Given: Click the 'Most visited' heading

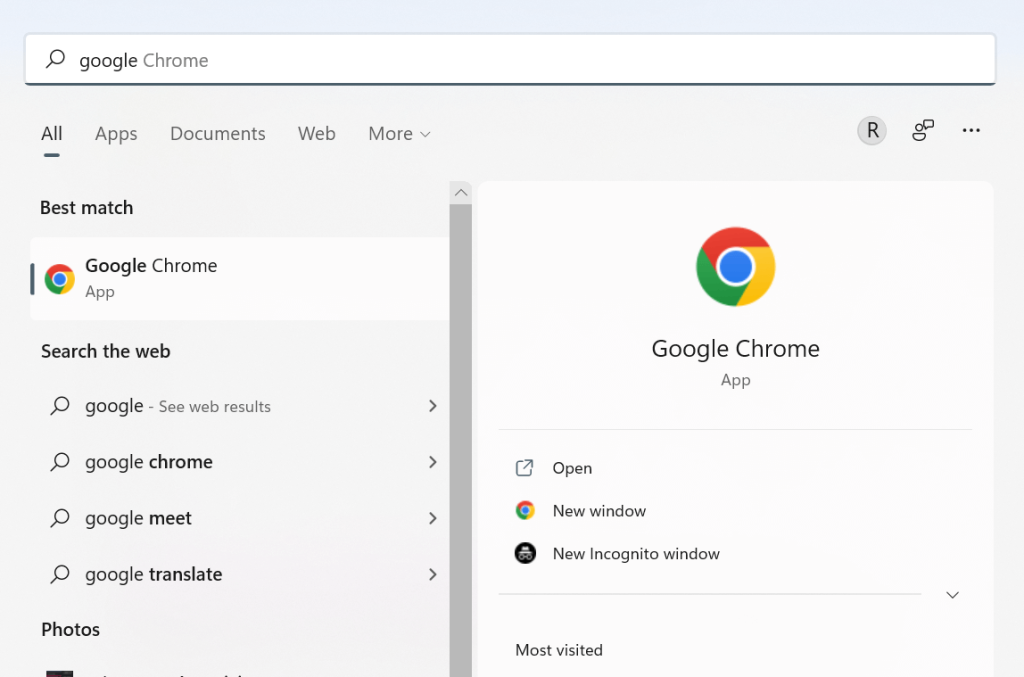Looking at the screenshot, I should point(559,650).
